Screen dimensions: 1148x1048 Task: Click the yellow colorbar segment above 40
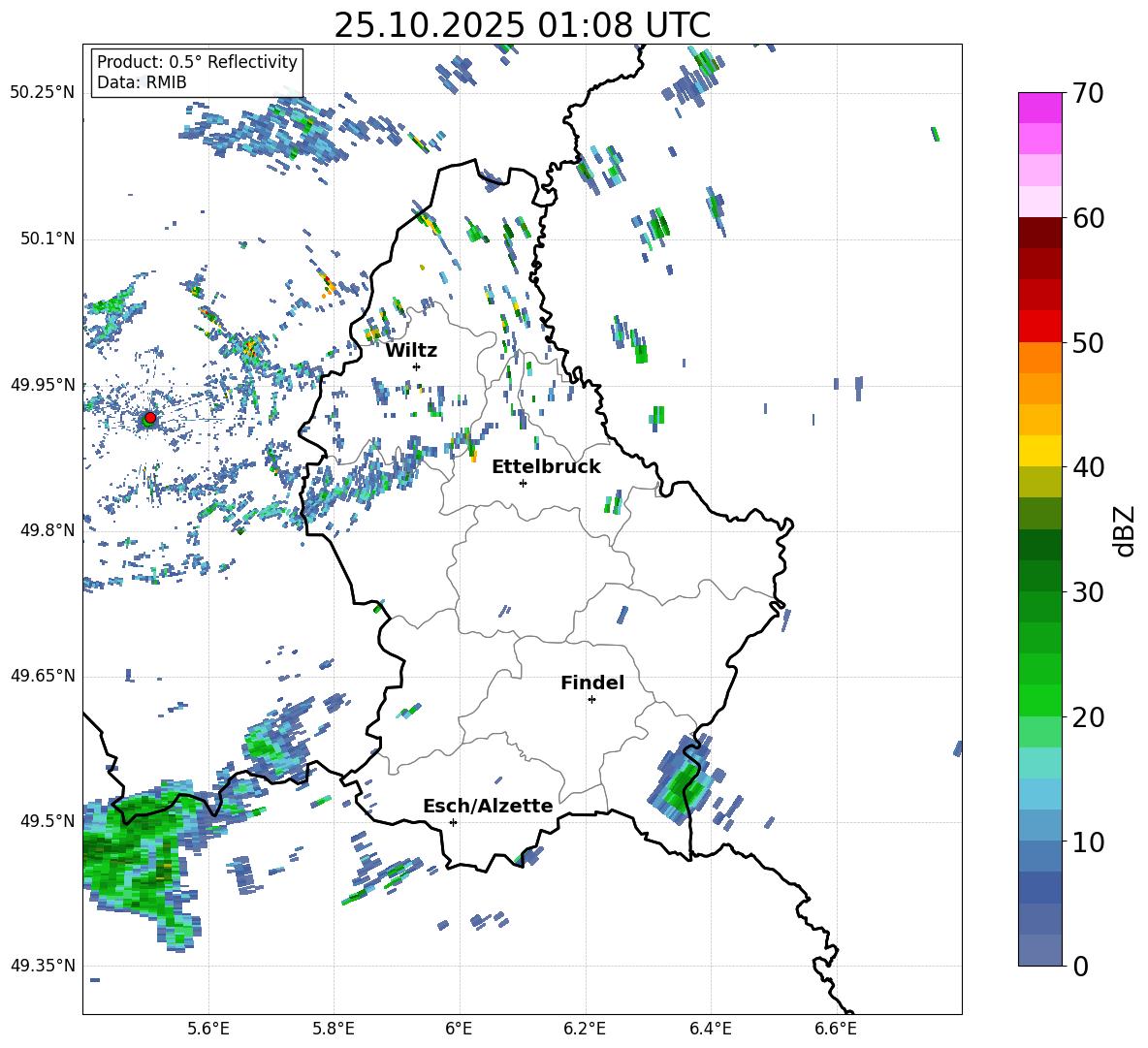point(1039,451)
